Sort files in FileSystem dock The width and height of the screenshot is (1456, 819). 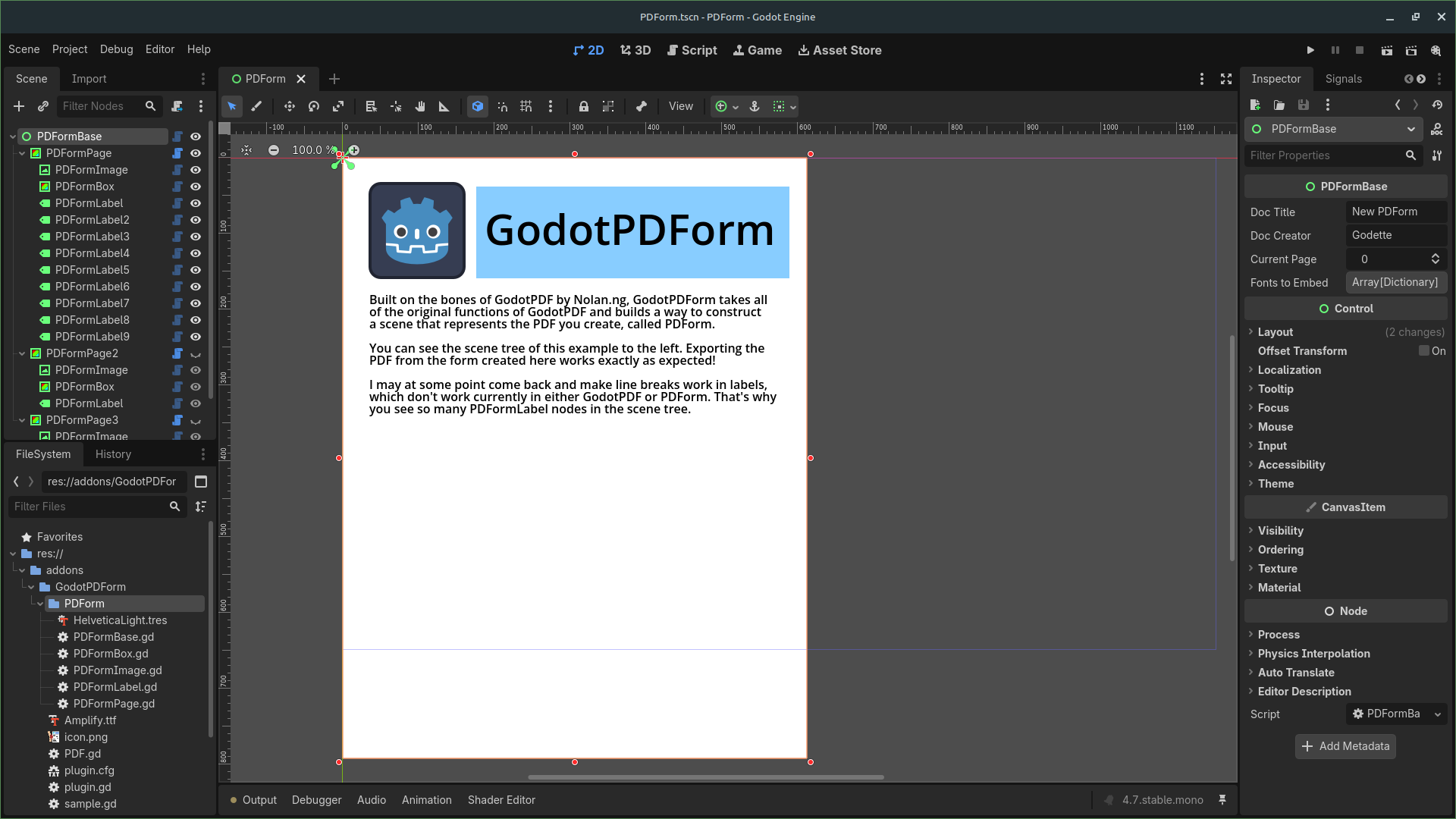(x=201, y=507)
